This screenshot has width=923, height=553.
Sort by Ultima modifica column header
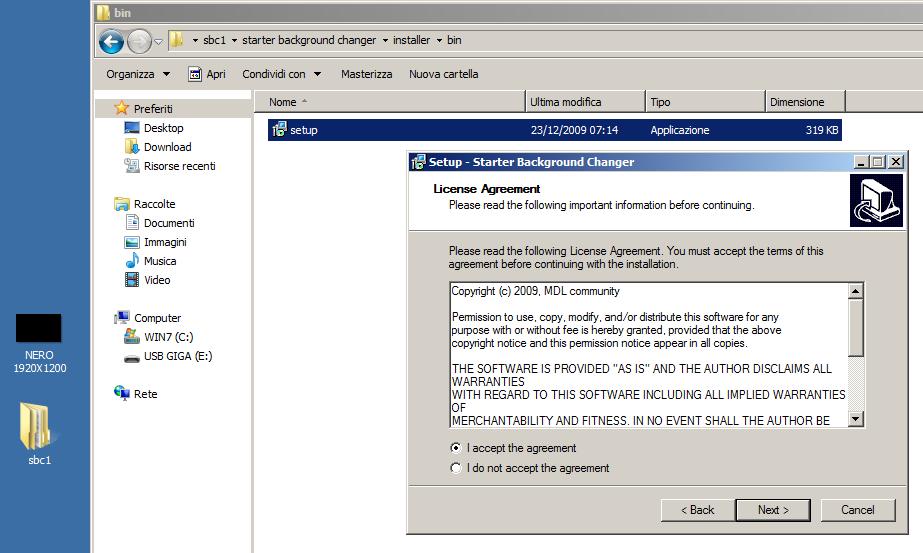click(585, 102)
